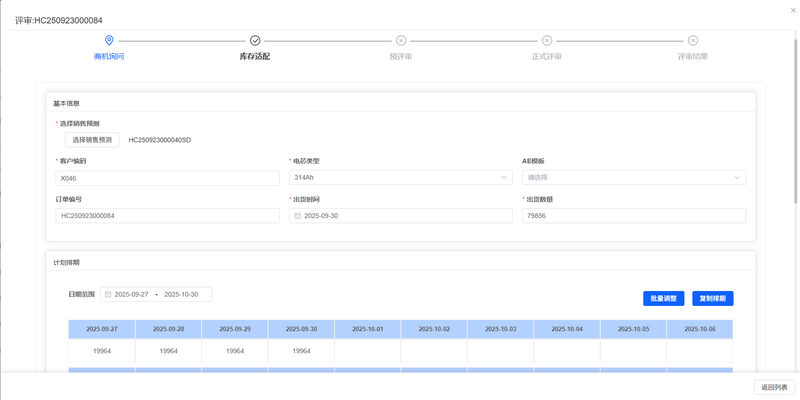800x400 pixels.
Task: Click the 出货数量 field showing 79856
Action: pyautogui.click(x=633, y=216)
